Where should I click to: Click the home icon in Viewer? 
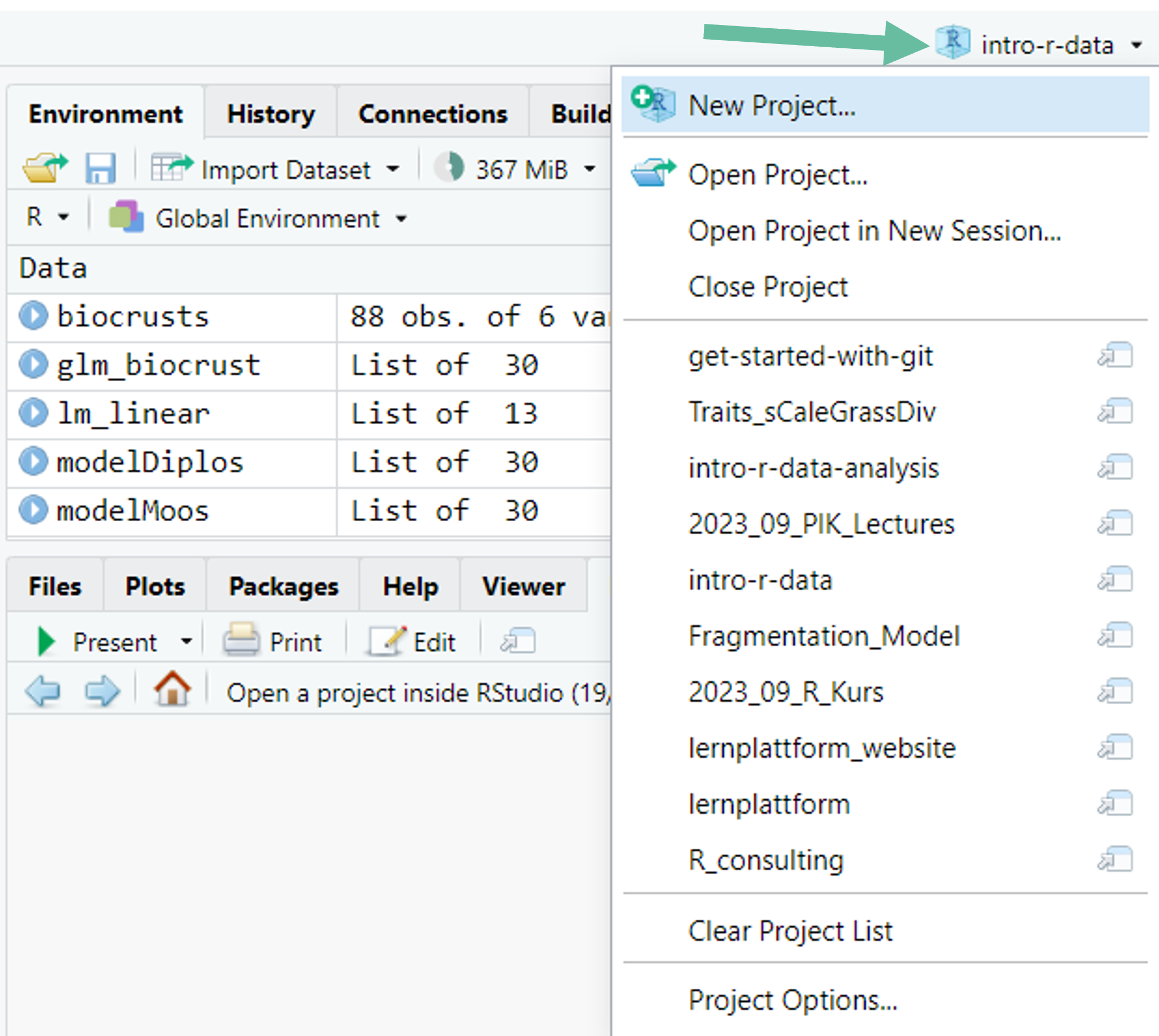(172, 690)
